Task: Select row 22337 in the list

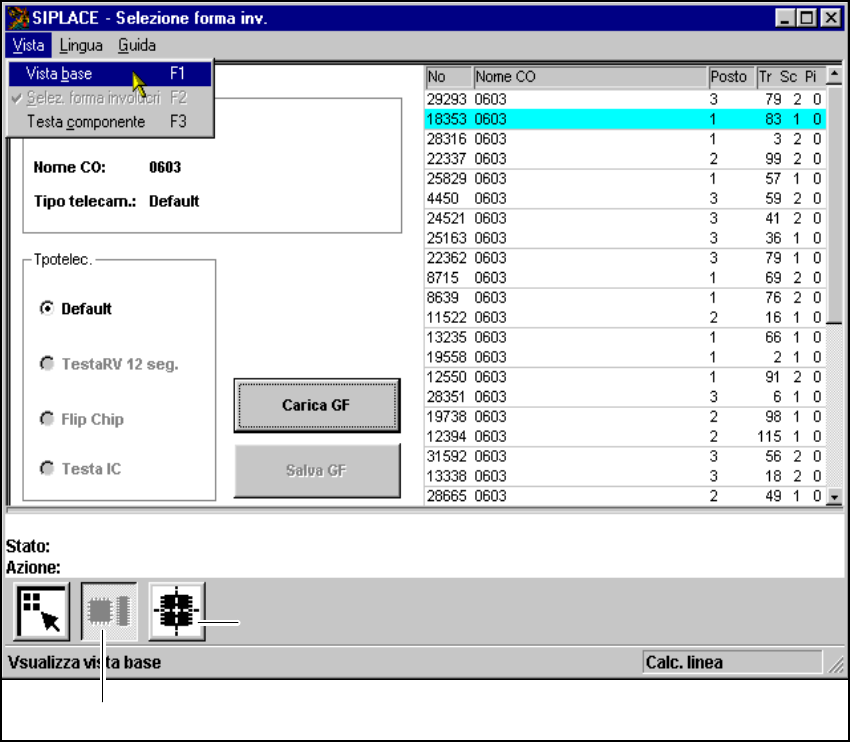Action: click(625, 159)
